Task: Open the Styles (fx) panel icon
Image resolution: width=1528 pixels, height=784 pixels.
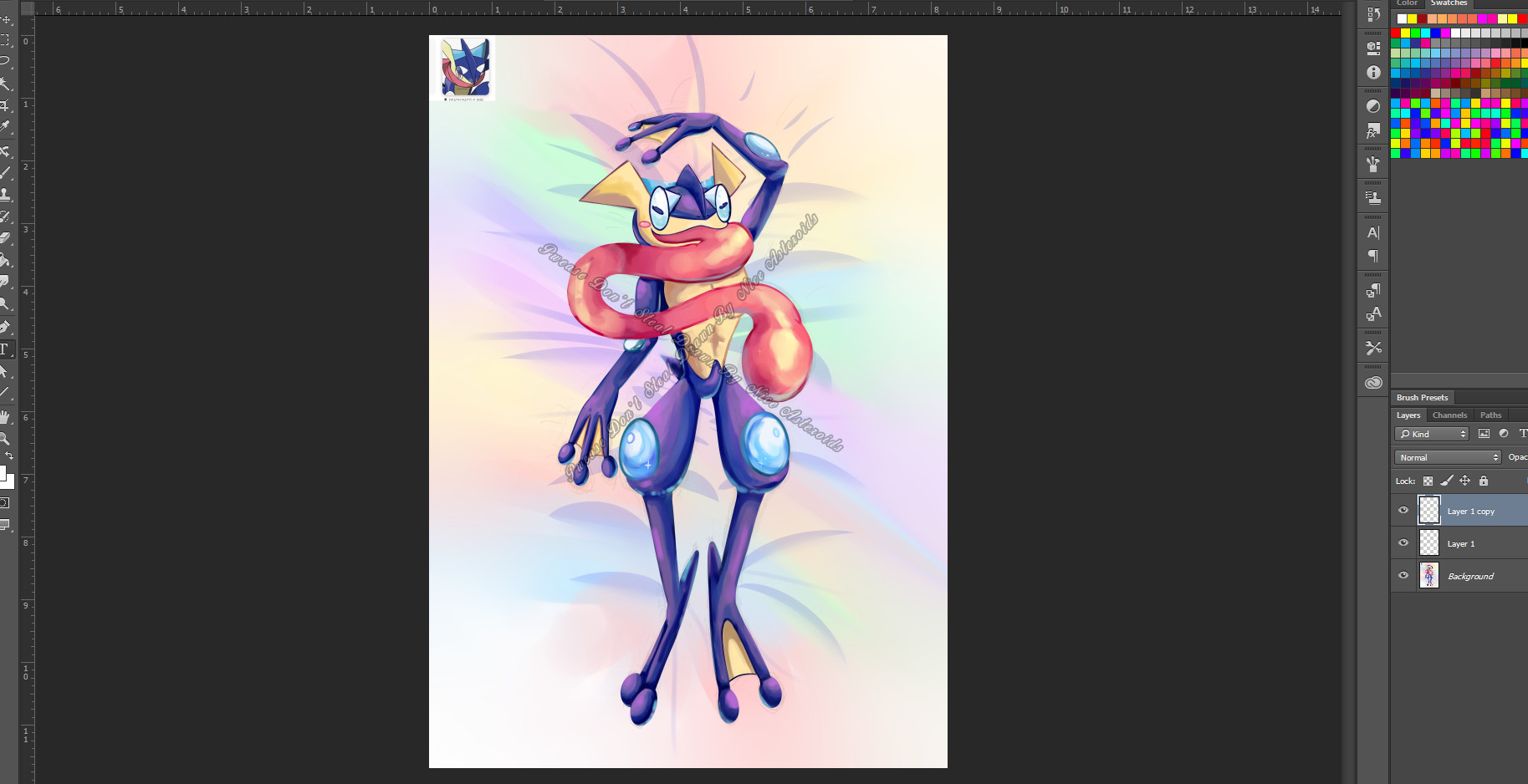Action: (1373, 131)
